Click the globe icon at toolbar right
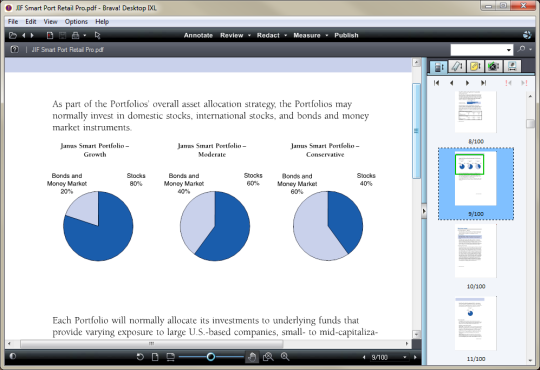Viewport: 540px width, 370px height. pyautogui.click(x=527, y=35)
